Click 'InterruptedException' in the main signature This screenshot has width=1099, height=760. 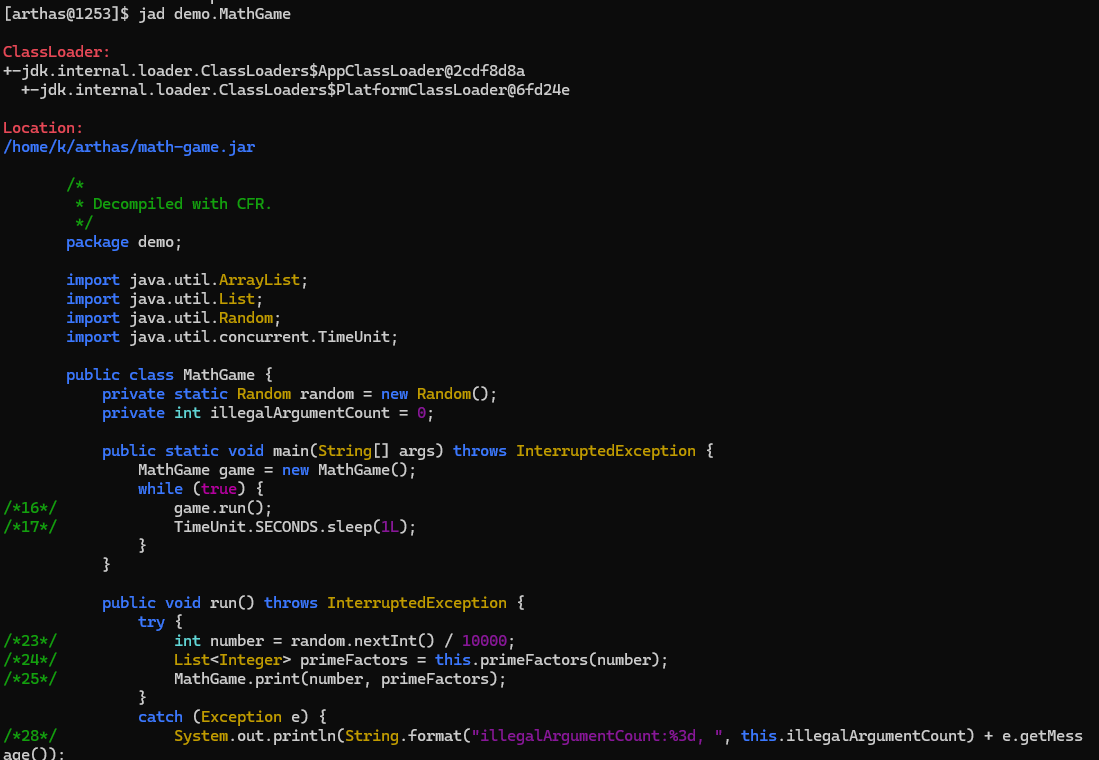606,451
